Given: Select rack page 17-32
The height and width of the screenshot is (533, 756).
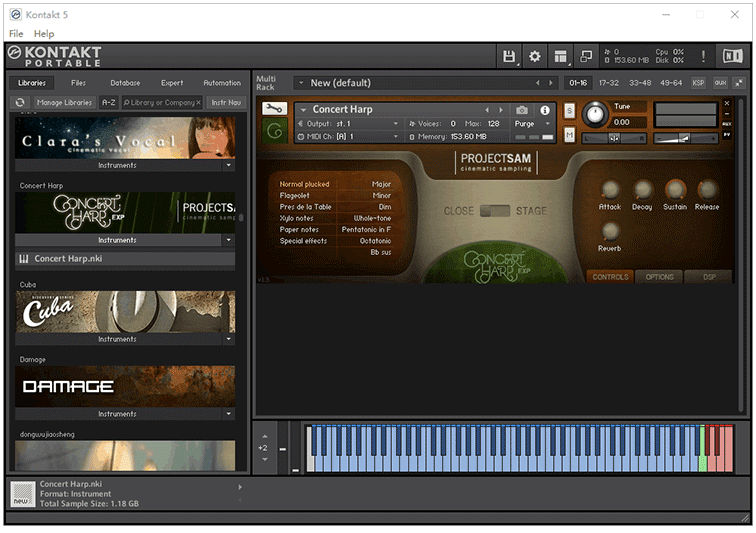Looking at the screenshot, I should point(608,83).
